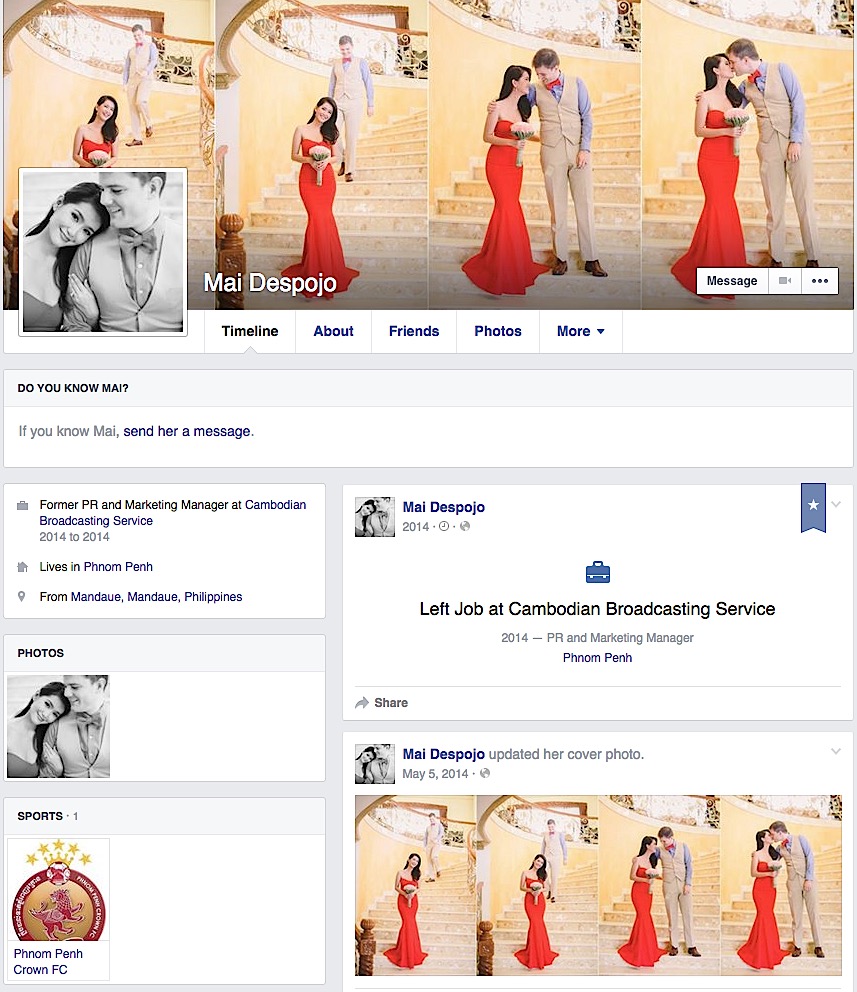Open the Timeline tab
Image resolution: width=857 pixels, height=992 pixels.
tap(250, 331)
